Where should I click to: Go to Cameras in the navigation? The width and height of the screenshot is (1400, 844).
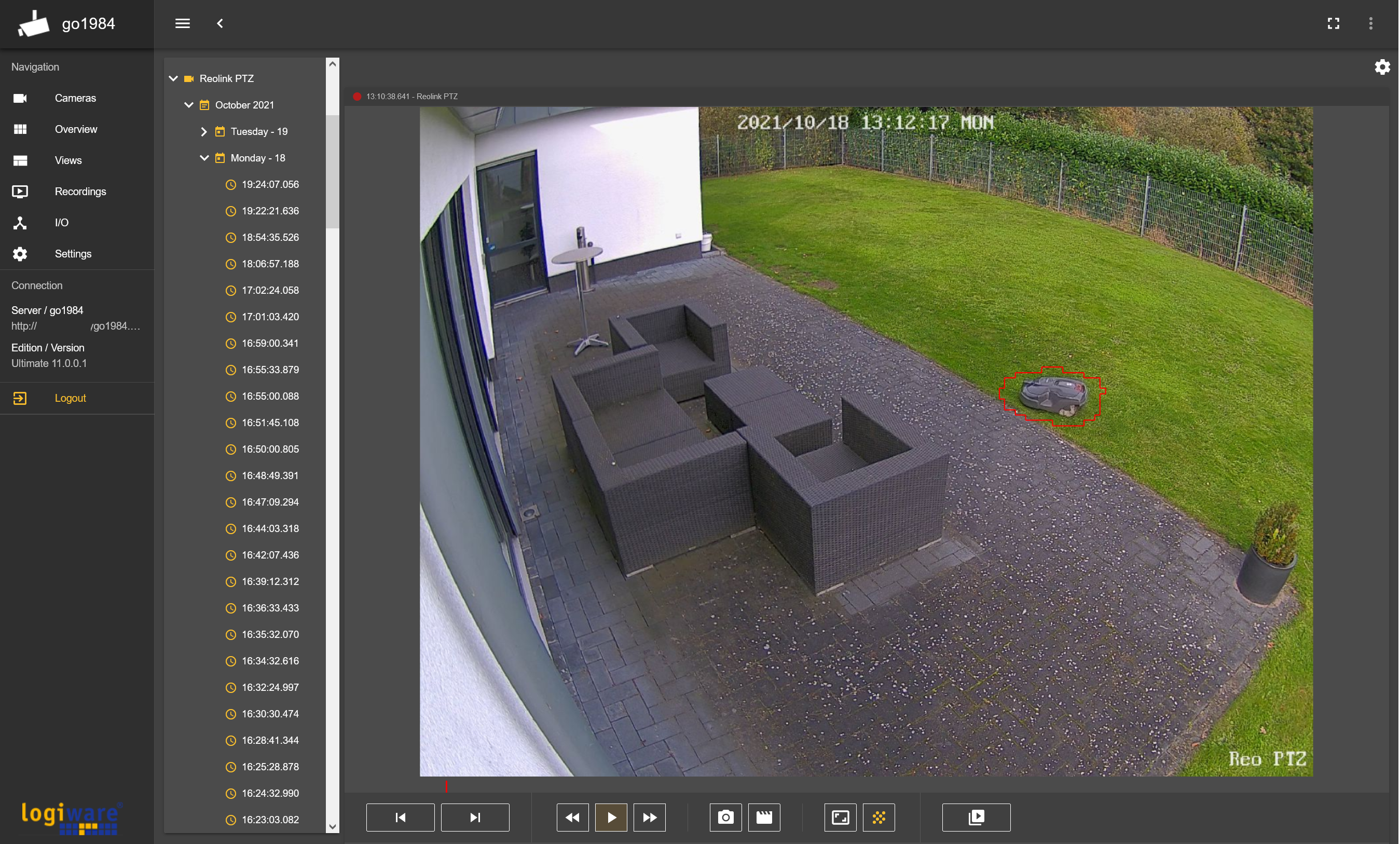[x=76, y=98]
